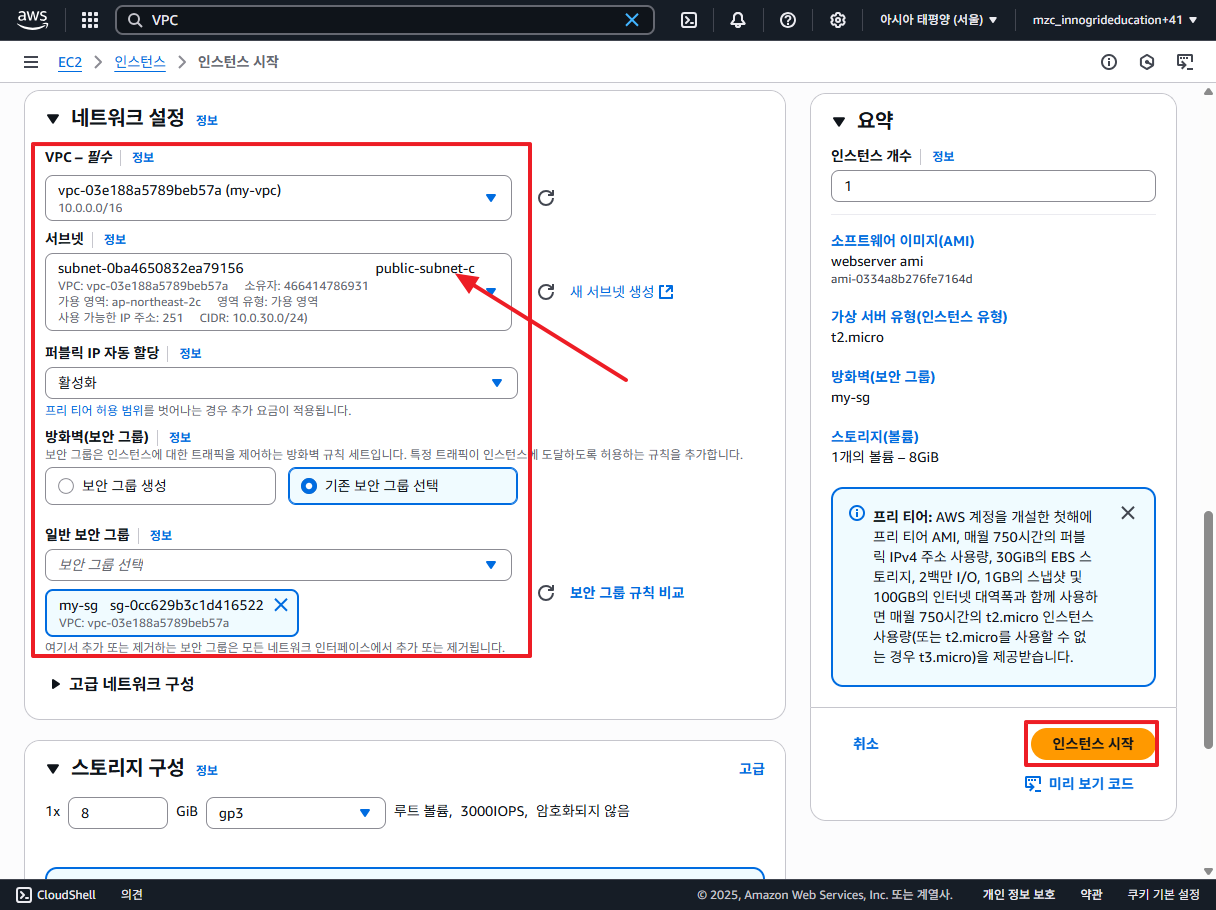
Task: Open the 의견 feedback link
Action: (x=132, y=895)
